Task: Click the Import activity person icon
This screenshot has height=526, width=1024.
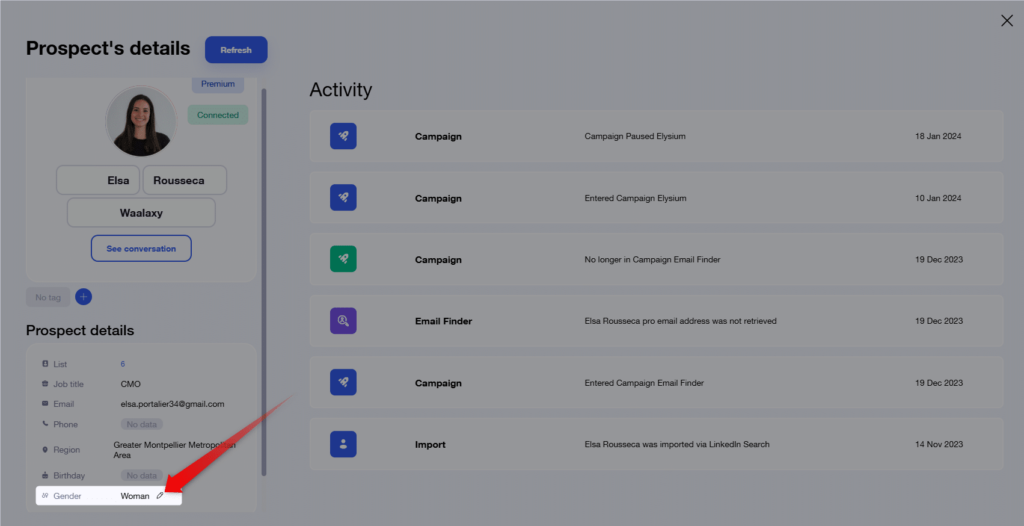Action: 343,444
